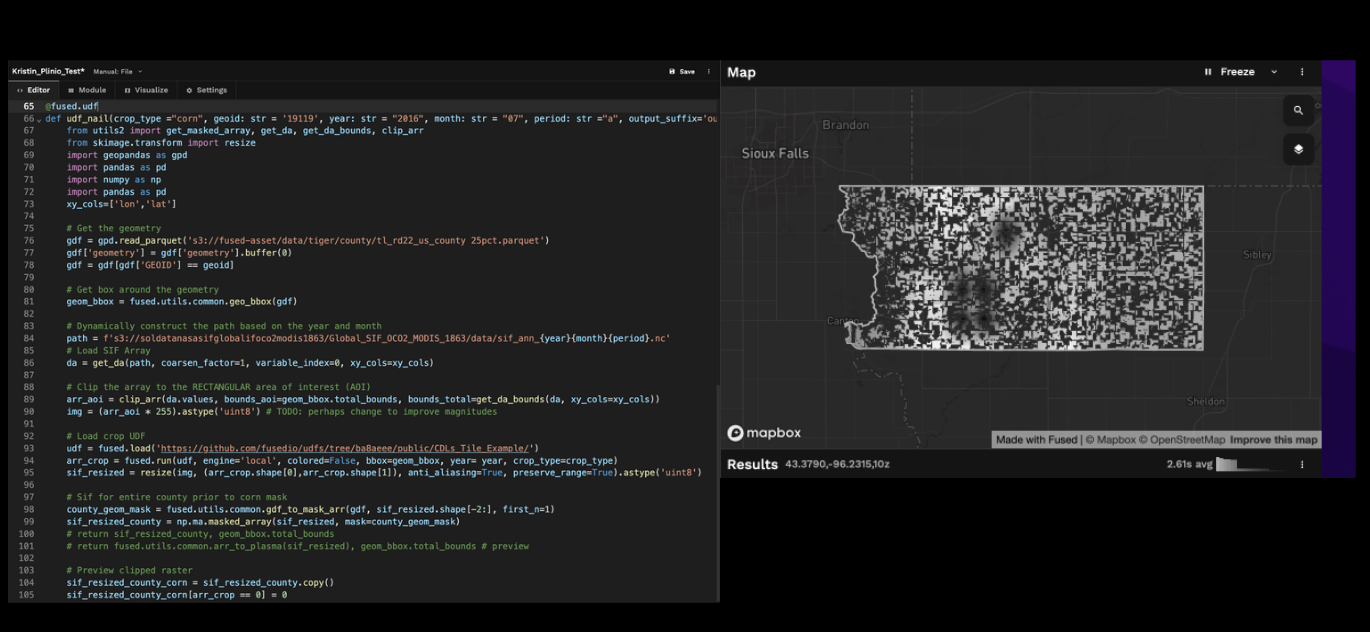Click the map search magnifier icon

[x=1298, y=111]
